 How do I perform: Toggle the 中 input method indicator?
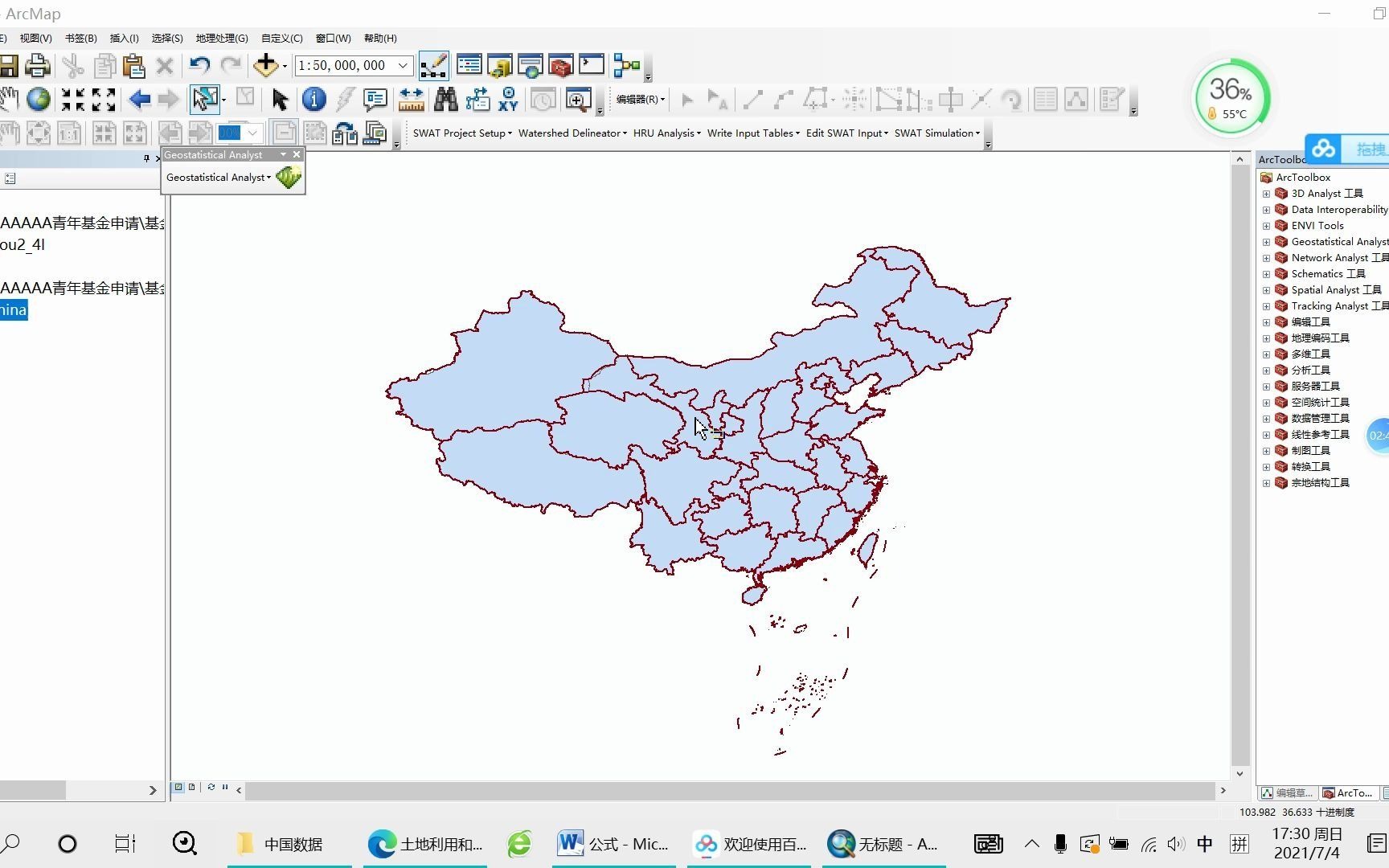pyautogui.click(x=1204, y=844)
